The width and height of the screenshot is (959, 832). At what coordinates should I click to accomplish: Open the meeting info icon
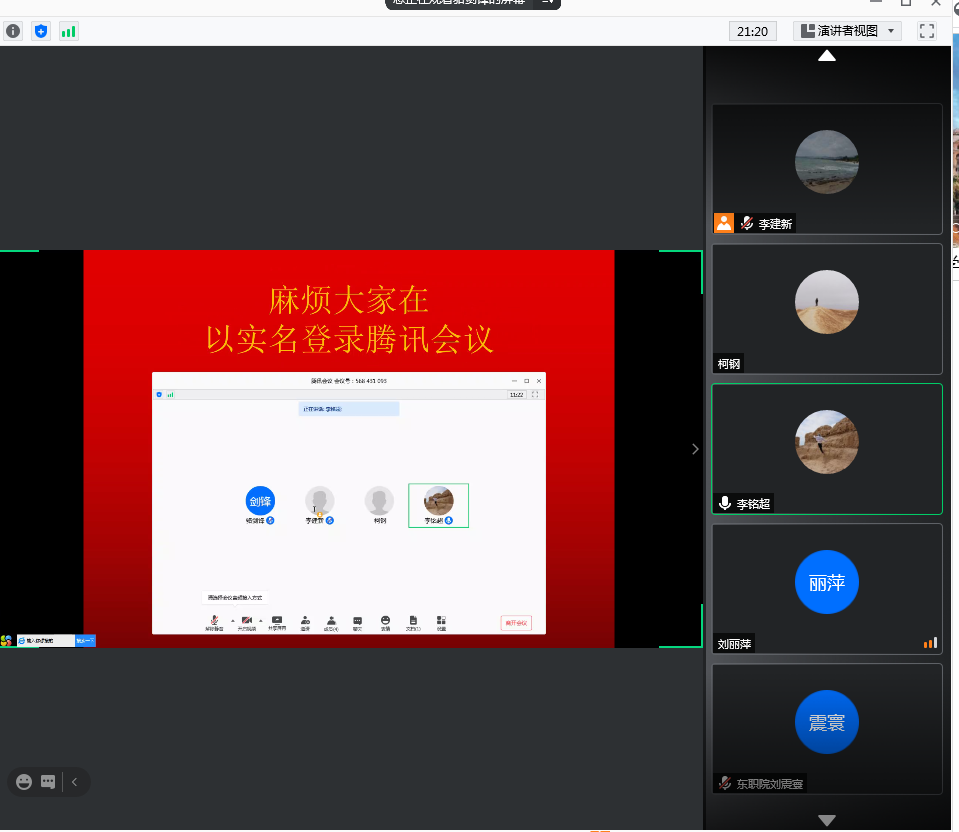(x=13, y=31)
